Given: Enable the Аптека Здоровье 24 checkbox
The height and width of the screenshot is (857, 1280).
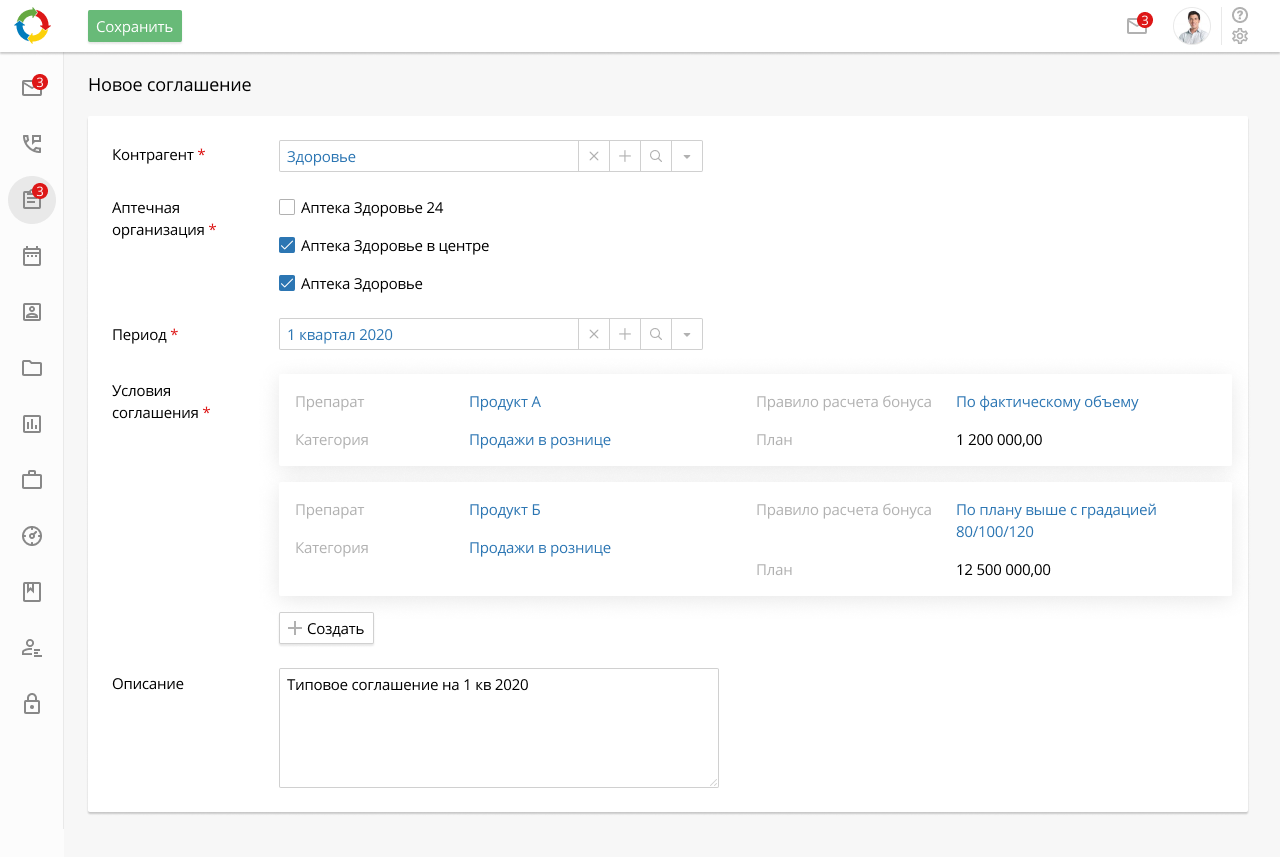Looking at the screenshot, I should pyautogui.click(x=287, y=208).
